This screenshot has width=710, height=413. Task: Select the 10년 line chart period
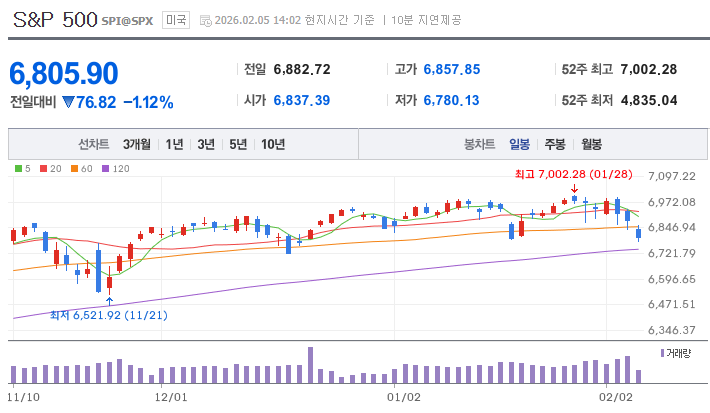[x=273, y=144]
